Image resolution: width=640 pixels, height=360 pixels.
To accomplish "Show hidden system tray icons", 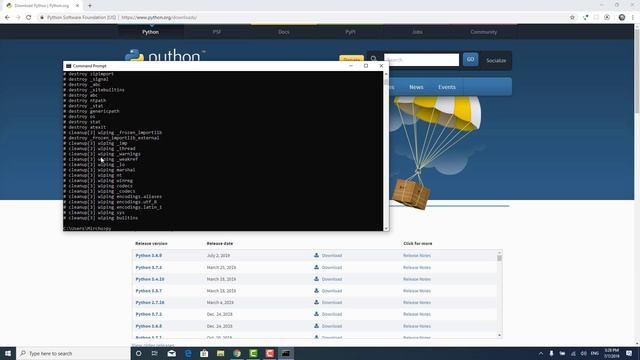I will pyautogui.click(x=541, y=353).
